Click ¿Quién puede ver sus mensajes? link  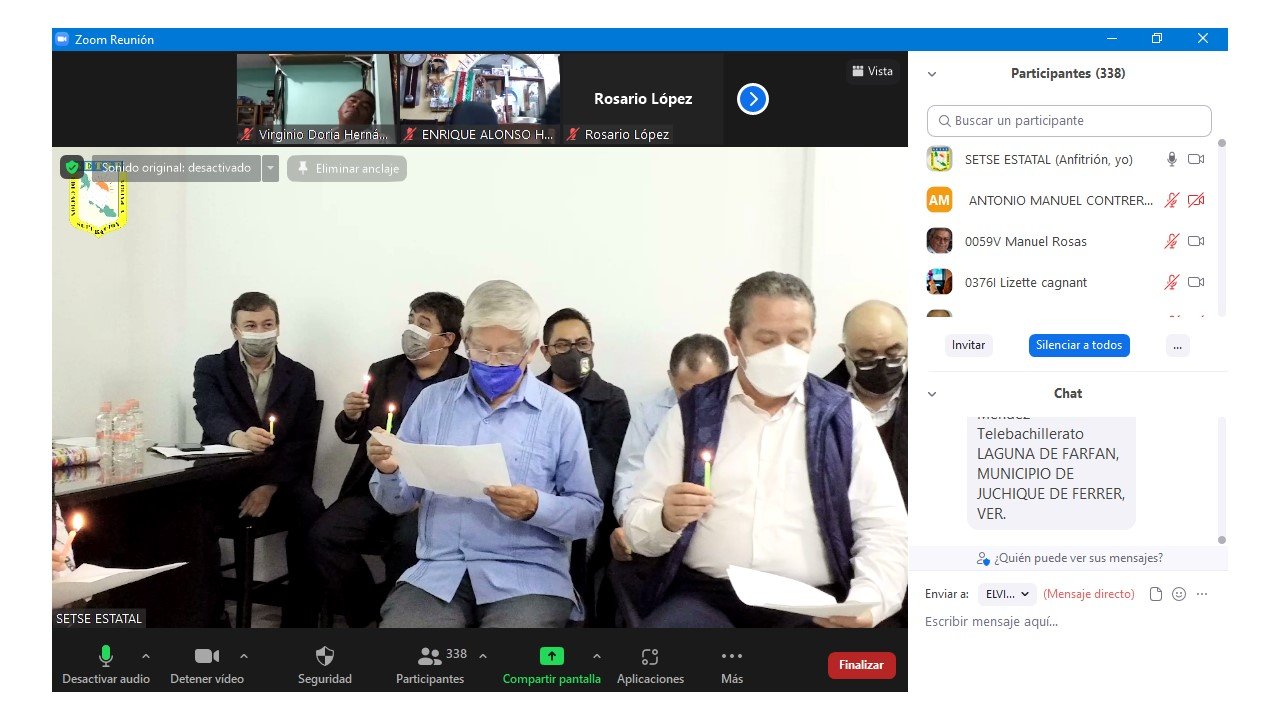1070,558
